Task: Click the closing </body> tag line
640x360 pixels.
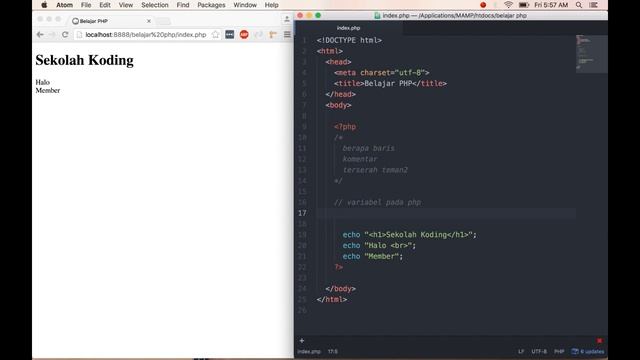Action: coord(340,289)
